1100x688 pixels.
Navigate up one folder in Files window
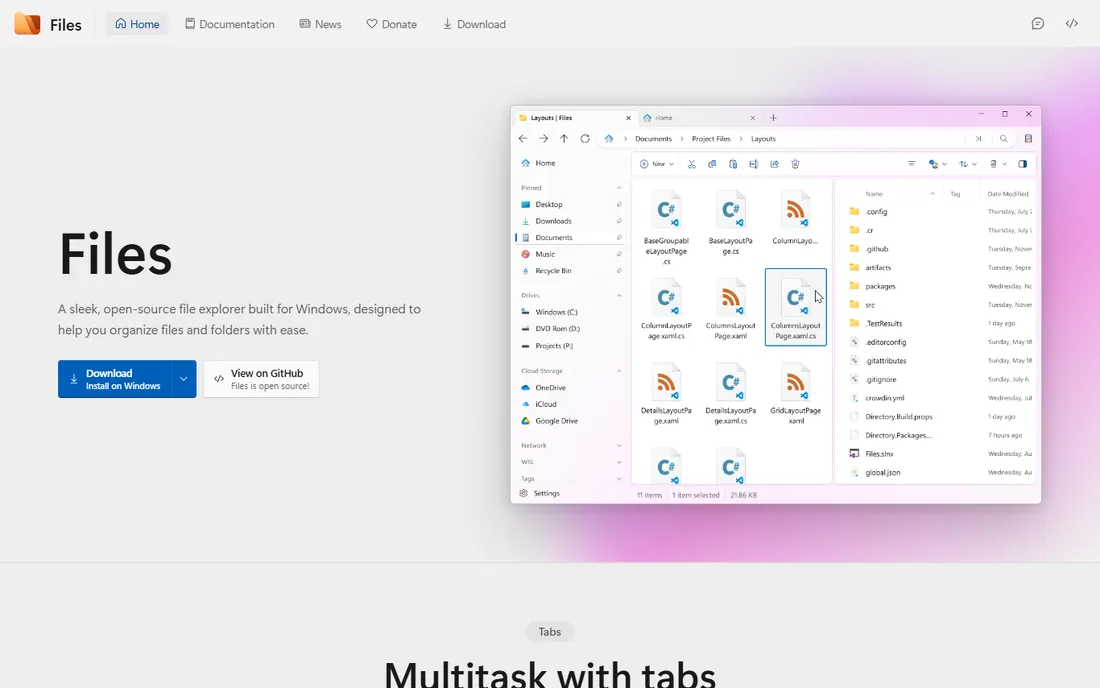click(x=564, y=139)
